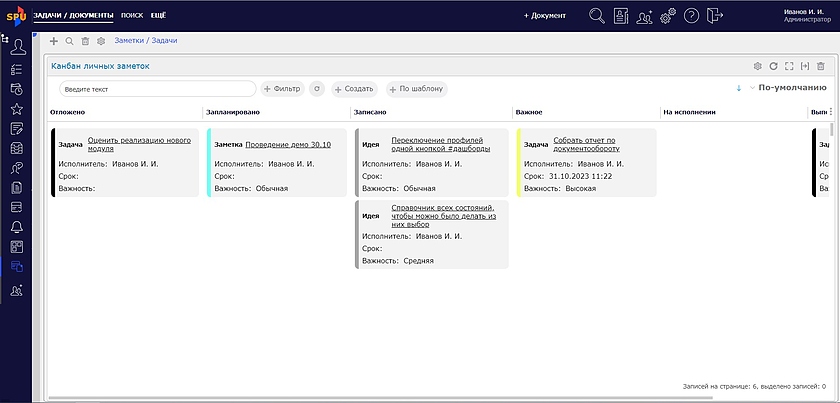Expand the Фильтр options
This screenshot has width=840, height=403.
point(282,89)
